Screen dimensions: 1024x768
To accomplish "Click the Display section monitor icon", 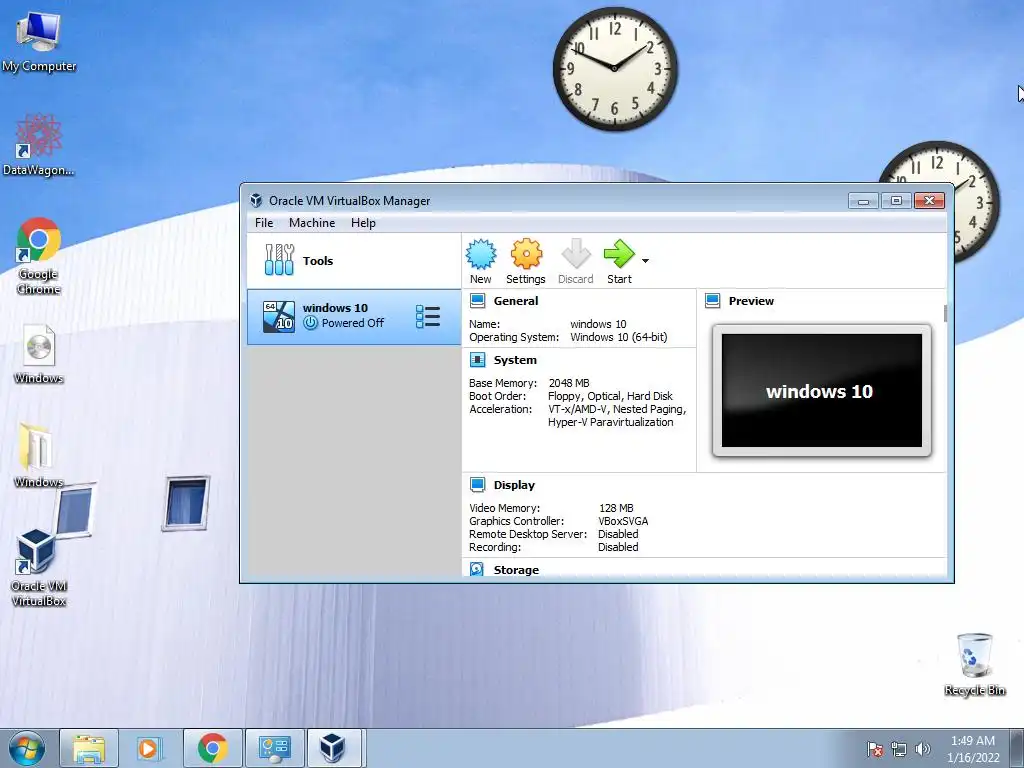I will click(x=477, y=485).
